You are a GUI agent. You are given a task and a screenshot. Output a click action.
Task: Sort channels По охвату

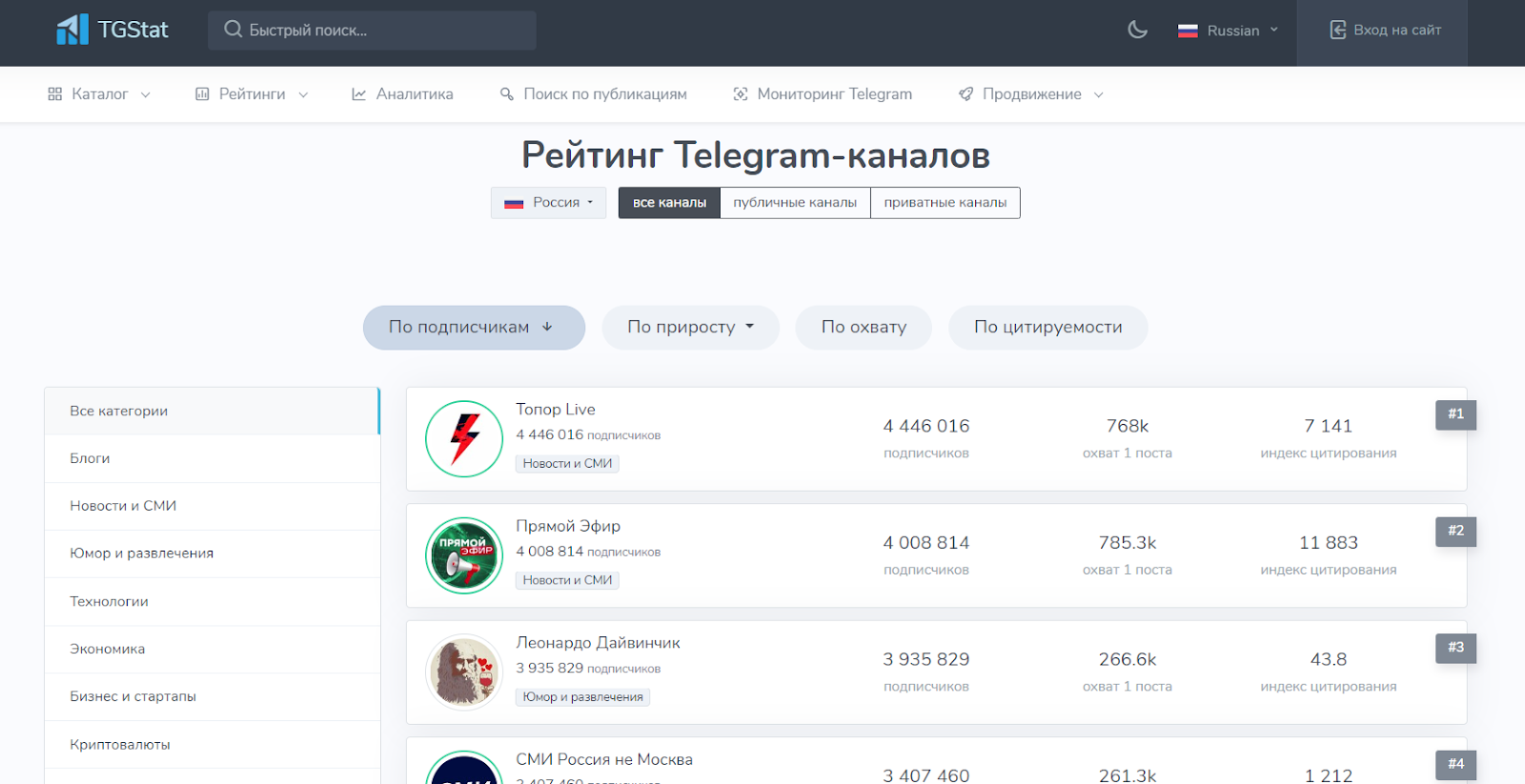(864, 328)
